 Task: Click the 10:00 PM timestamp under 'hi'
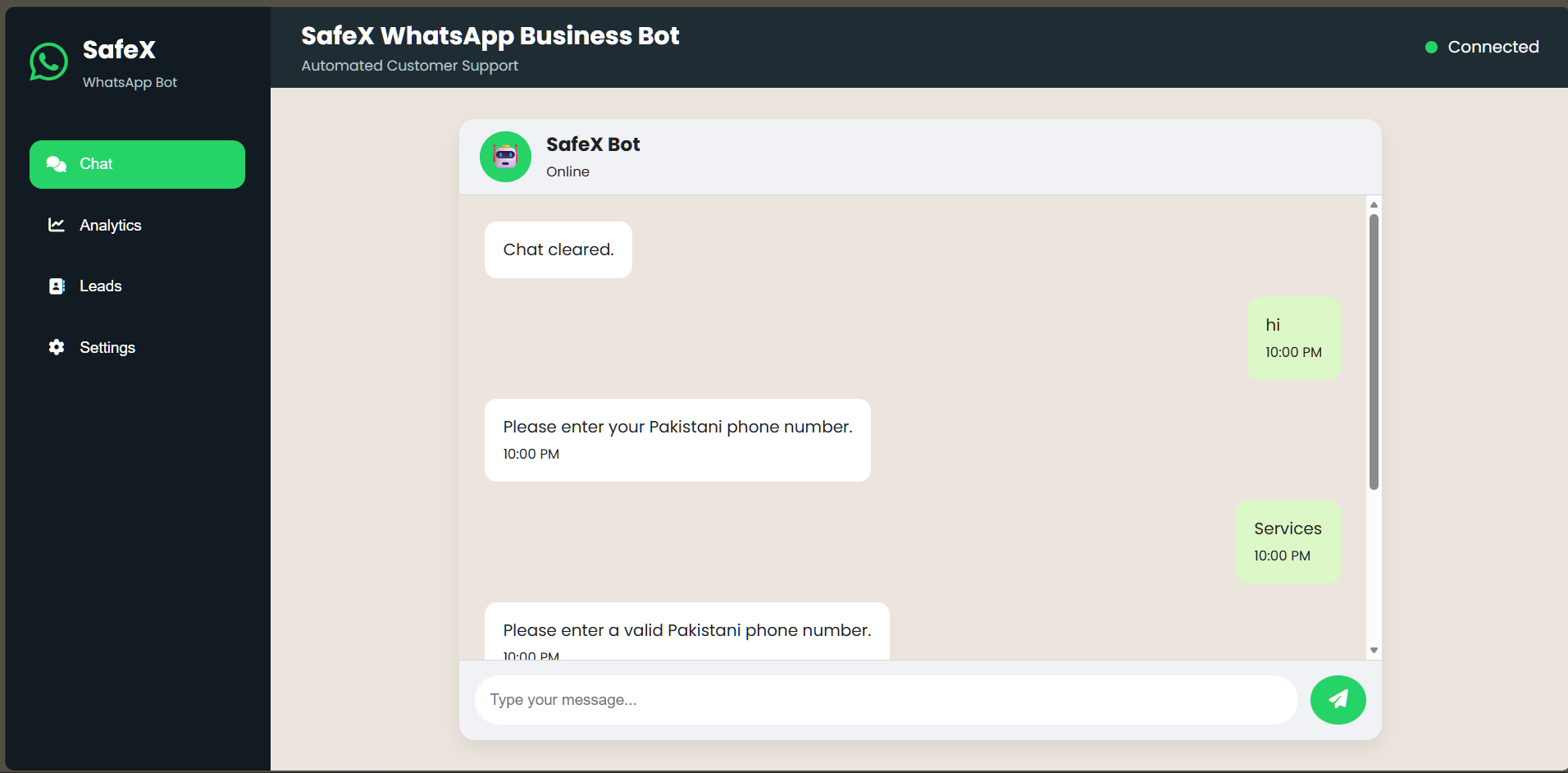point(1293,352)
